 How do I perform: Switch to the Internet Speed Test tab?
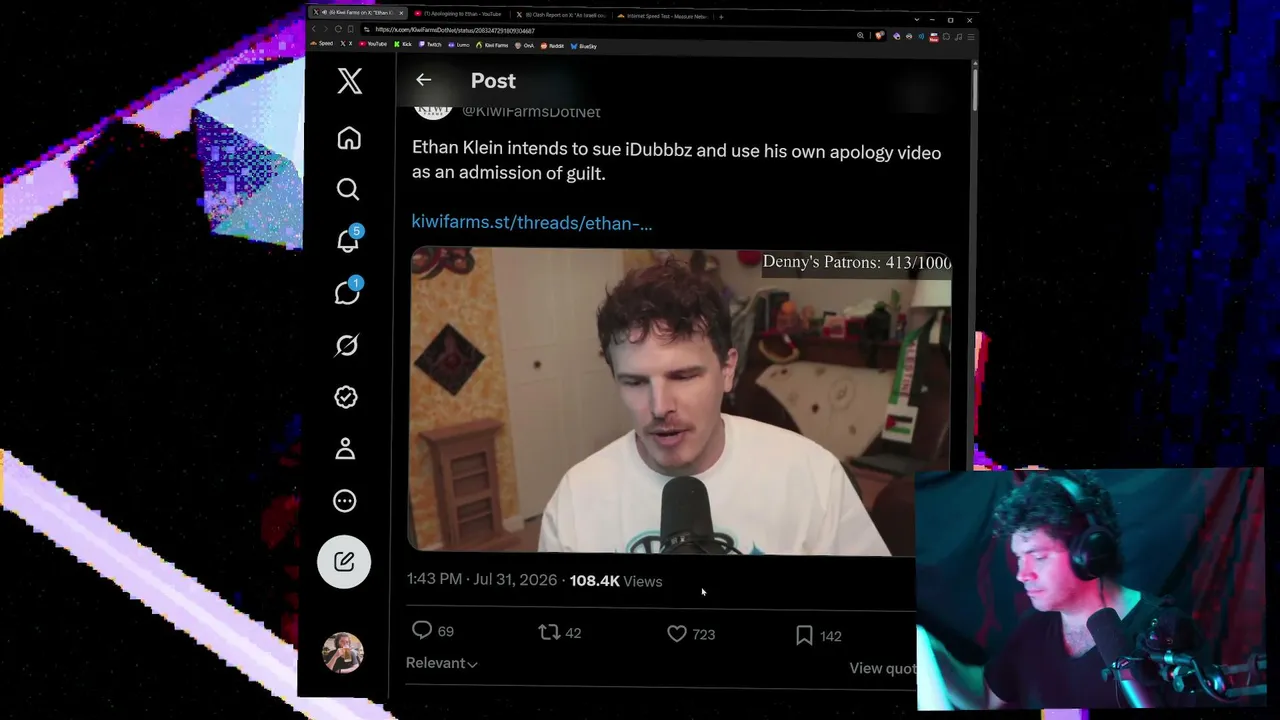(661, 16)
